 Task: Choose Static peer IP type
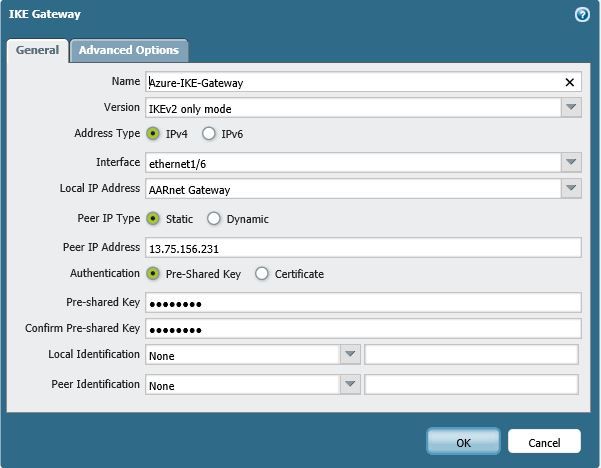click(153, 218)
